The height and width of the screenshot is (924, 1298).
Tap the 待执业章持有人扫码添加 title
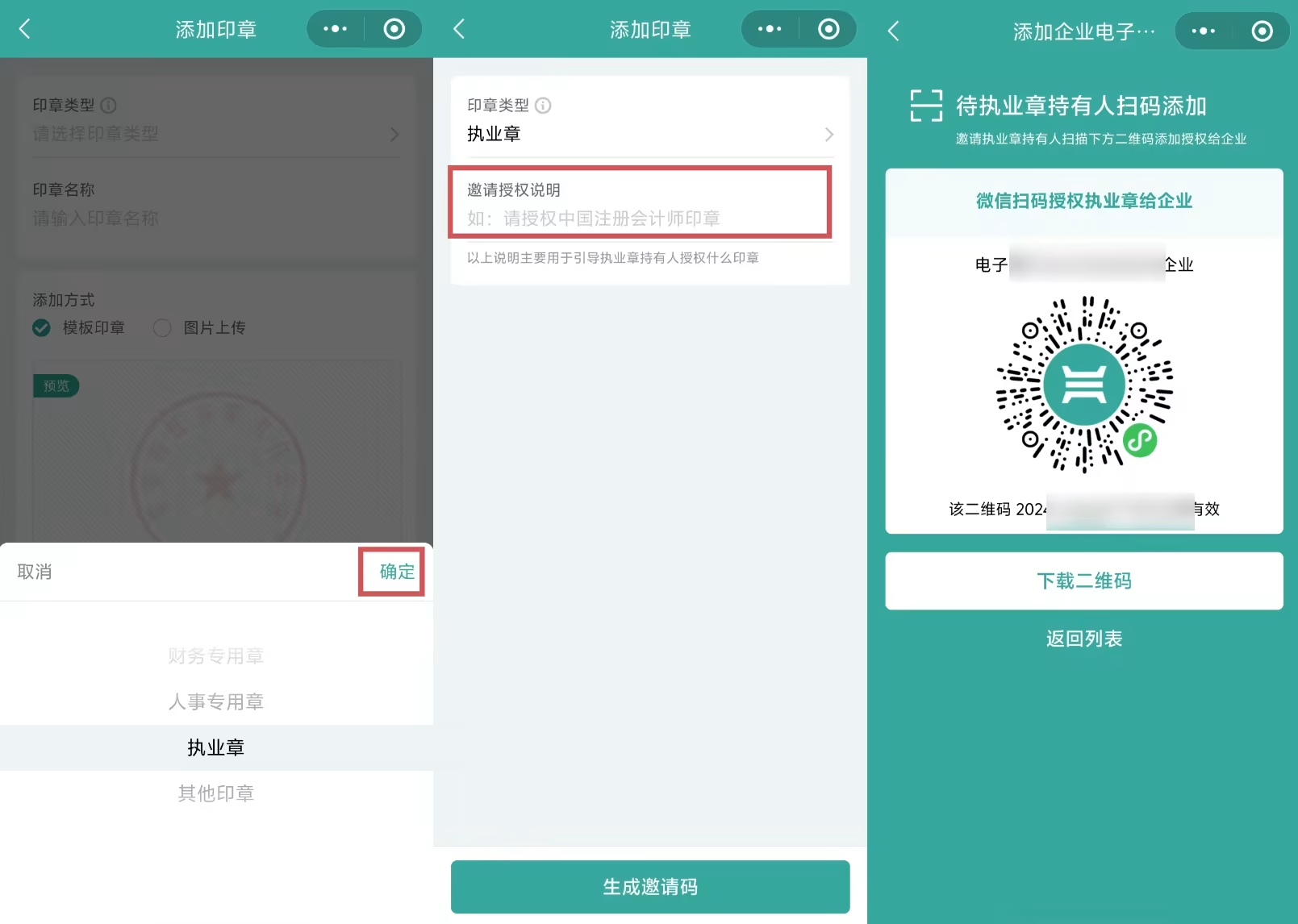1081,106
